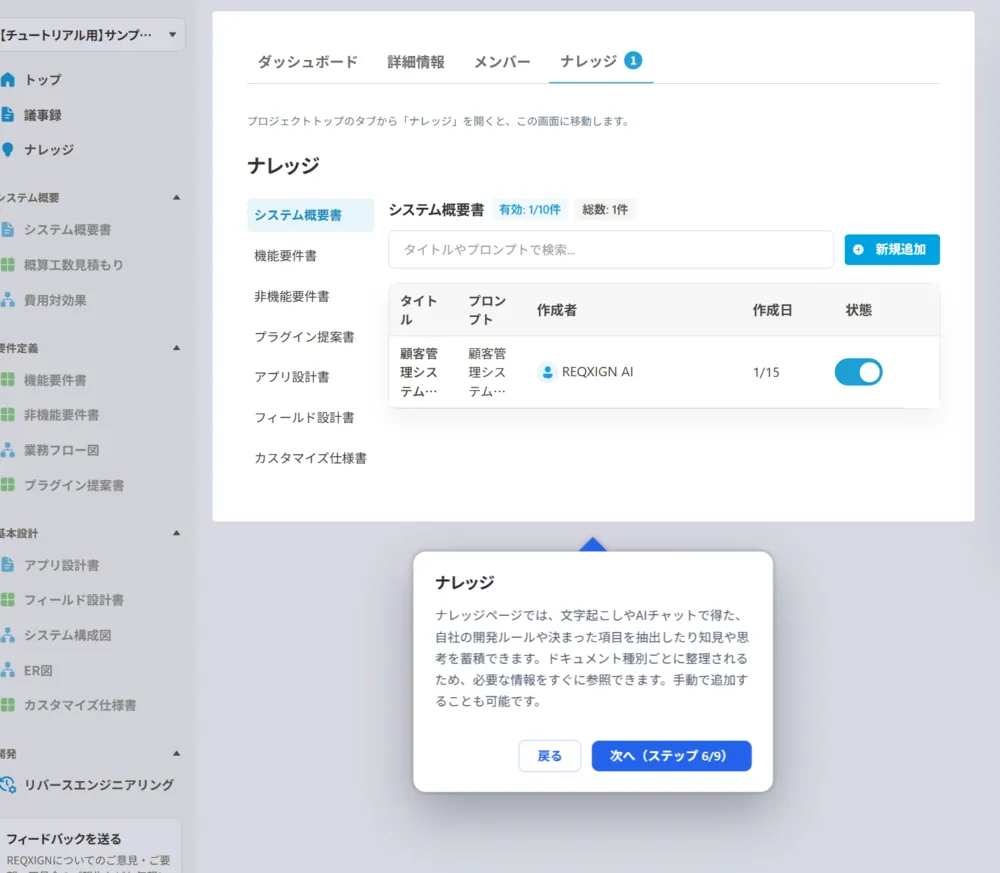Disable the blue status toggle in the table
The image size is (1000, 873).
[x=858, y=372]
